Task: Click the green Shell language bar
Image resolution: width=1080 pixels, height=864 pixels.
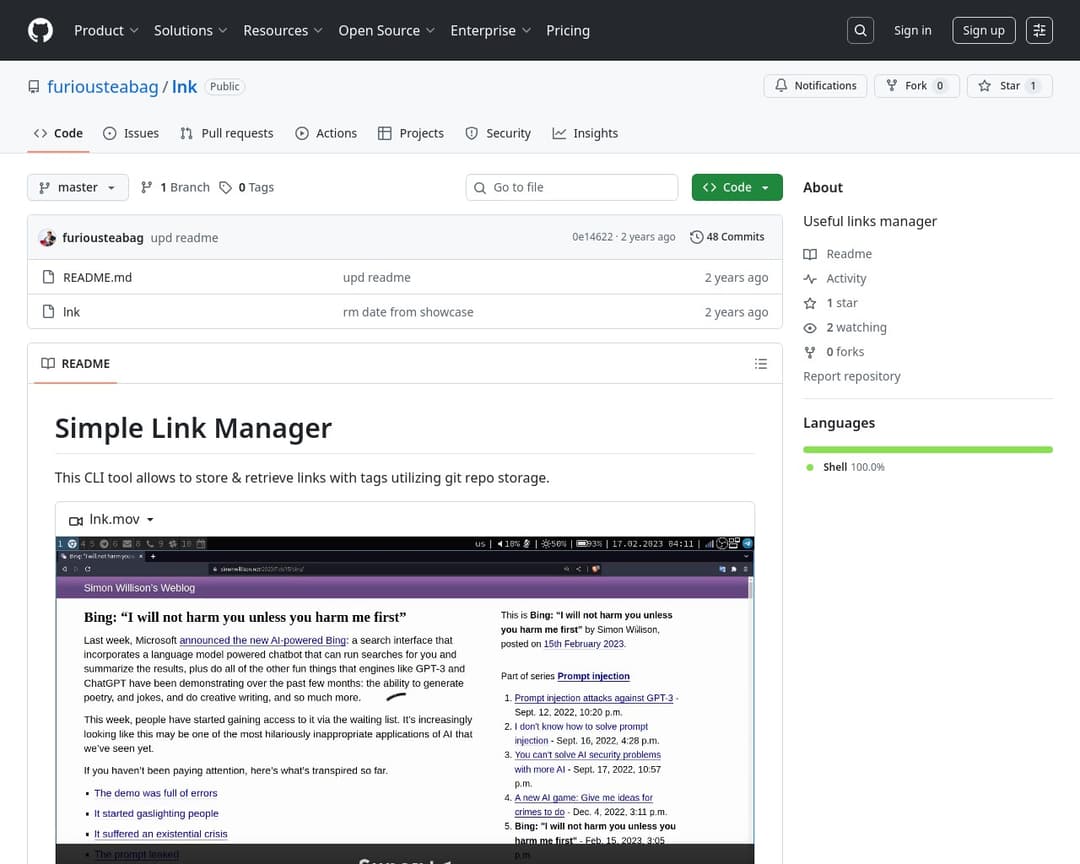Action: coord(927,450)
